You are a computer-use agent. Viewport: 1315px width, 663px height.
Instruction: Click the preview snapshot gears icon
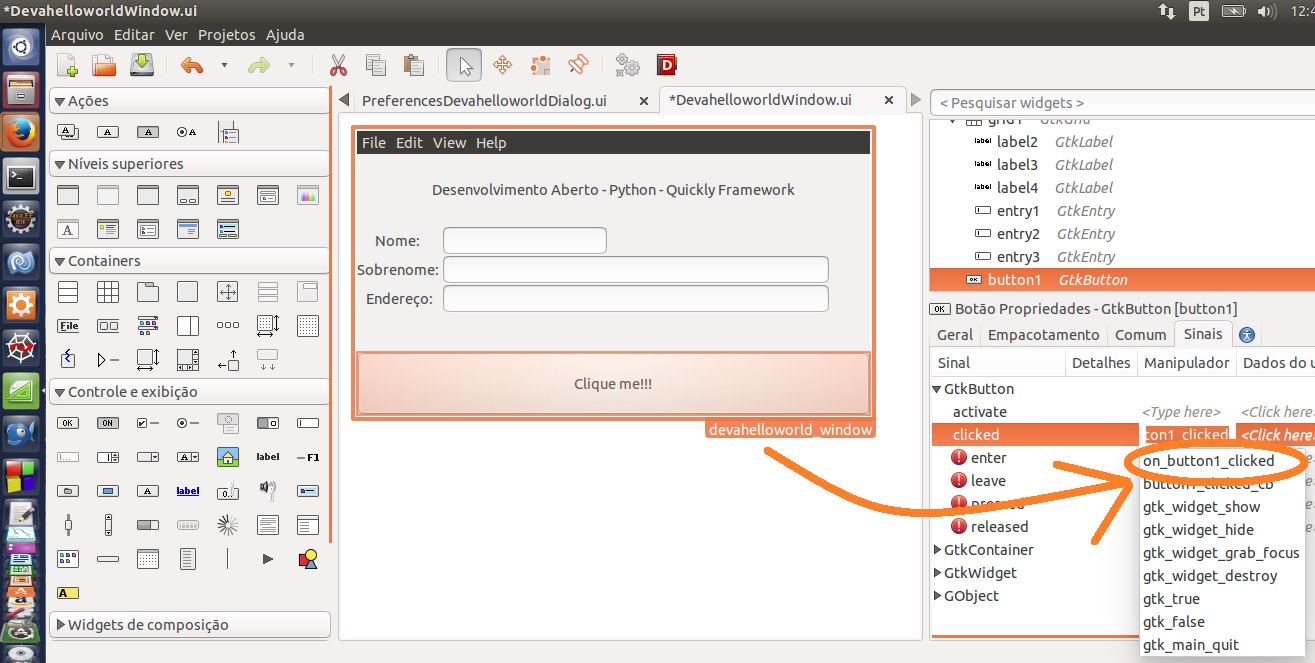tap(627, 66)
